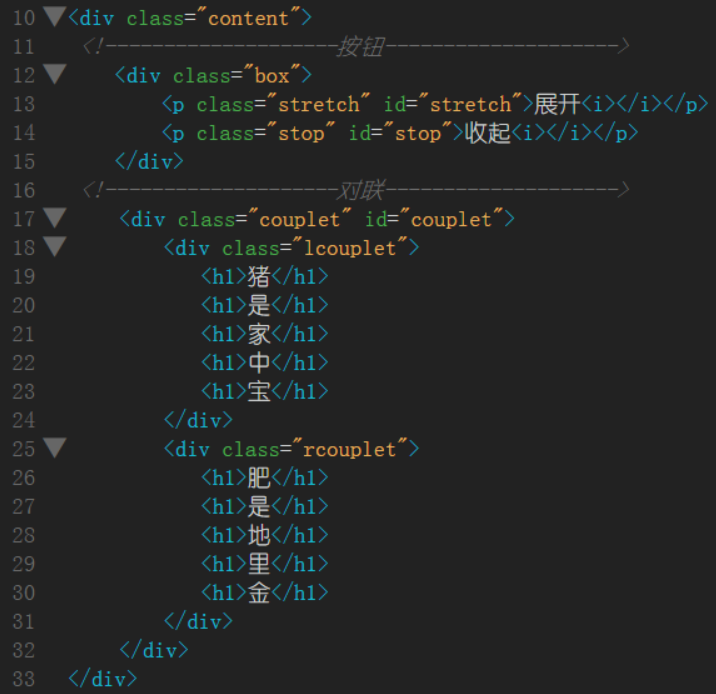The height and width of the screenshot is (694, 716).
Task: Click the 展开 text on line 13
Action: click(558, 104)
